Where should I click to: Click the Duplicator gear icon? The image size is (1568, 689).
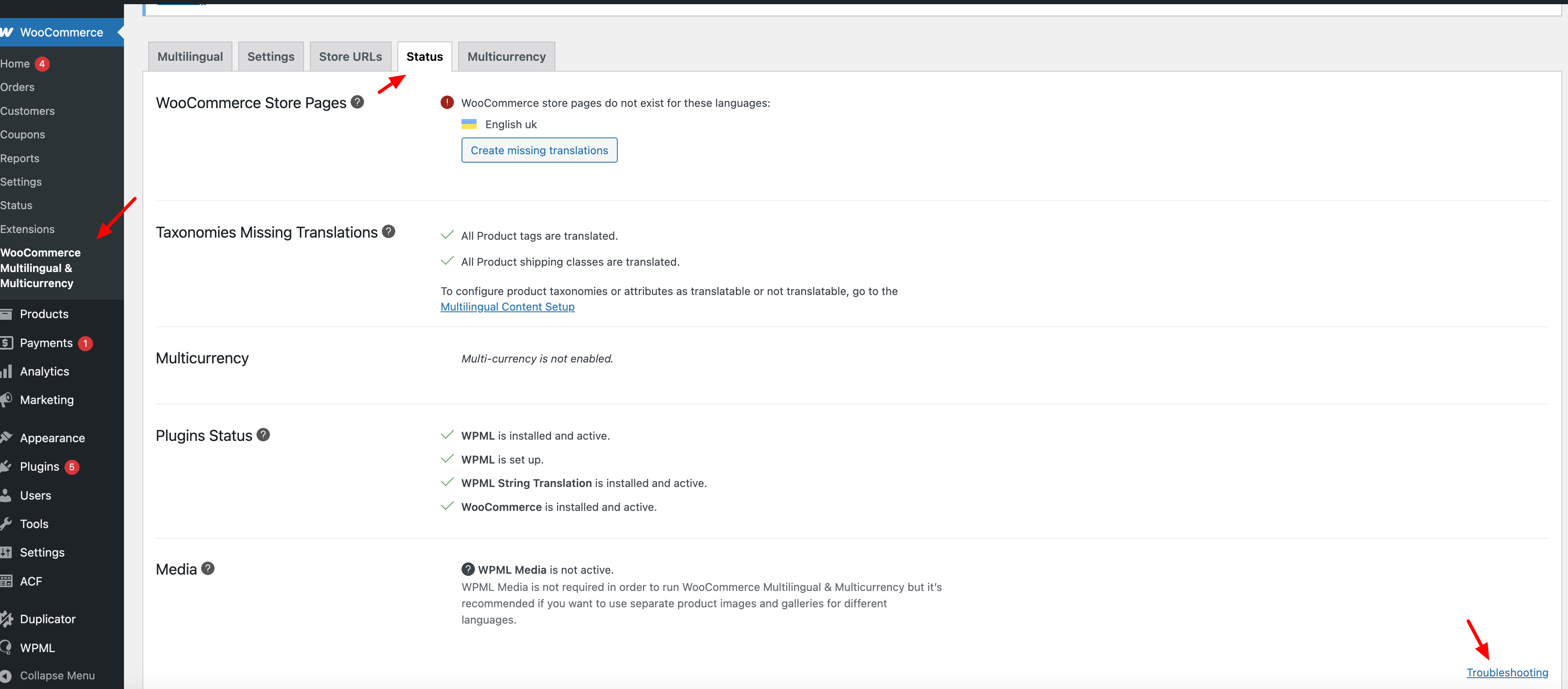pos(6,619)
